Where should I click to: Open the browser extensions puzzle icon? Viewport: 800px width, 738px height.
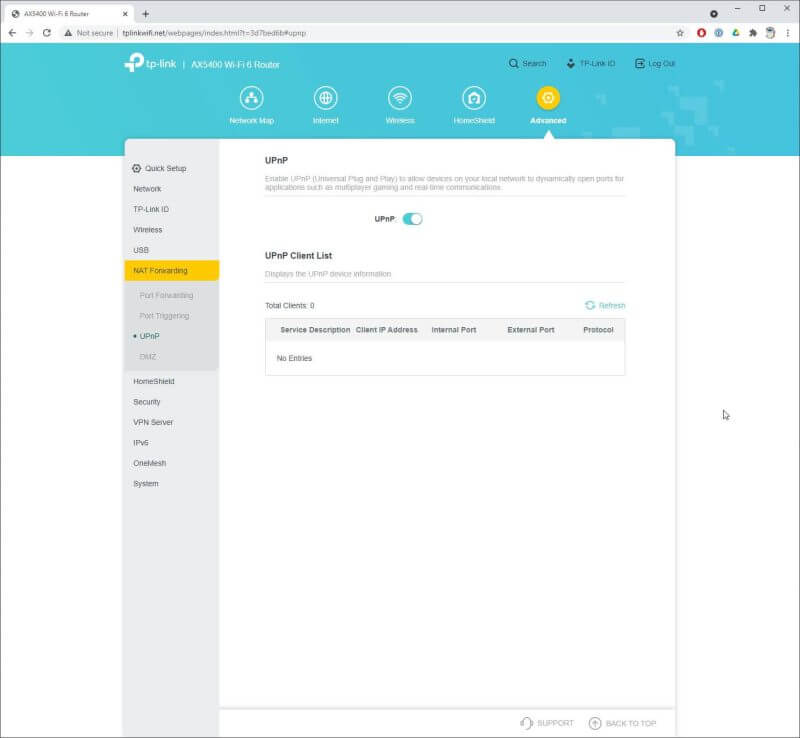coord(753,33)
